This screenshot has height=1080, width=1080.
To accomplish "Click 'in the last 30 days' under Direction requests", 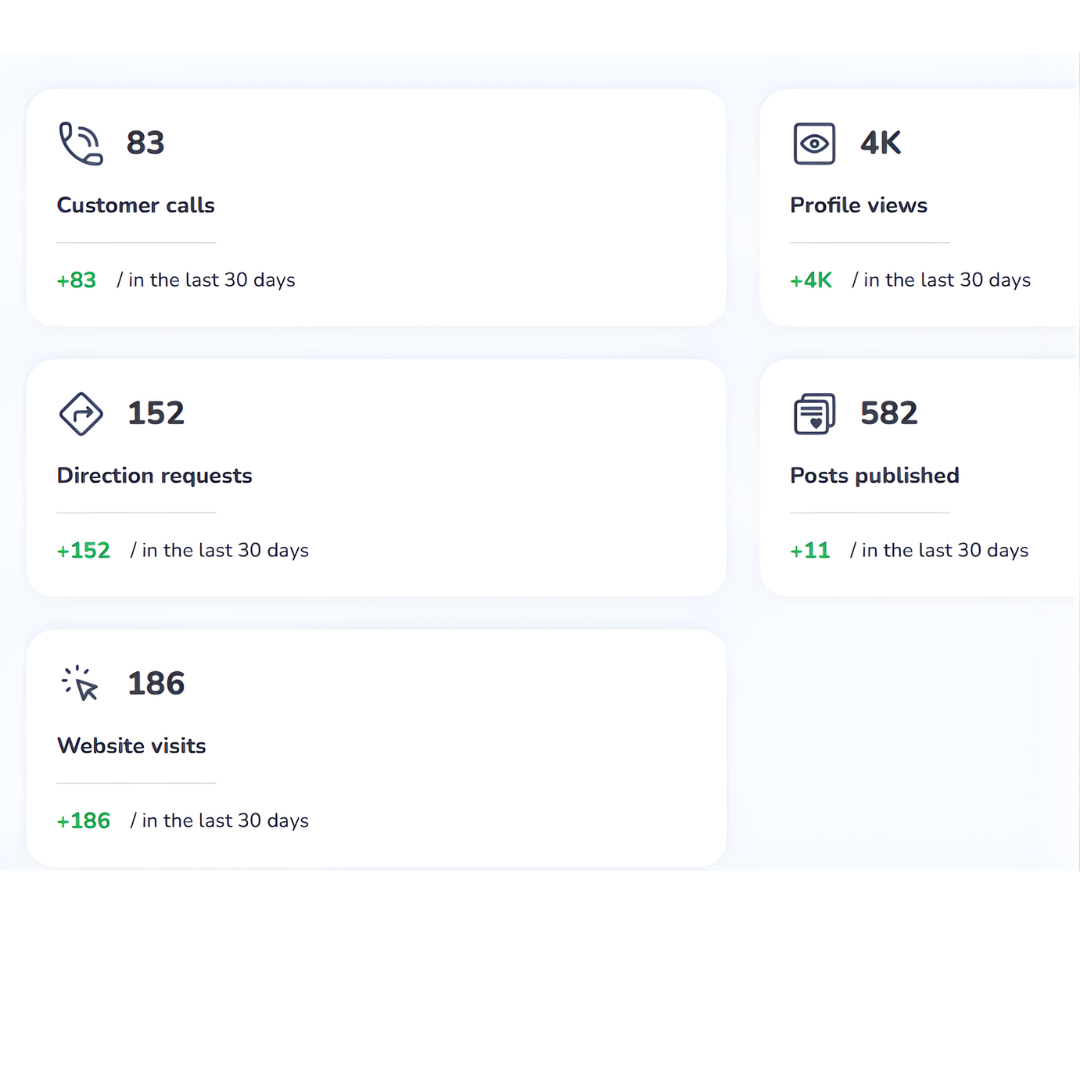I will pyautogui.click(x=225, y=550).
